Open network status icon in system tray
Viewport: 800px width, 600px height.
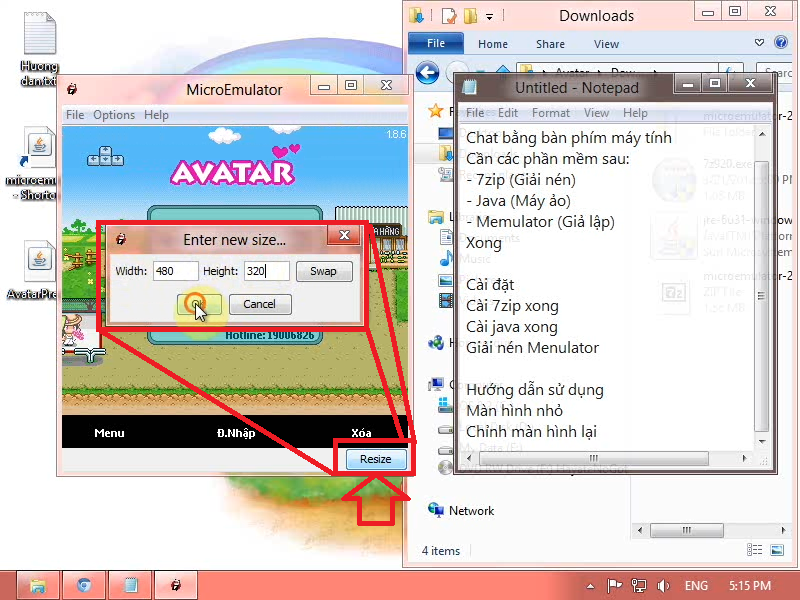point(638,585)
